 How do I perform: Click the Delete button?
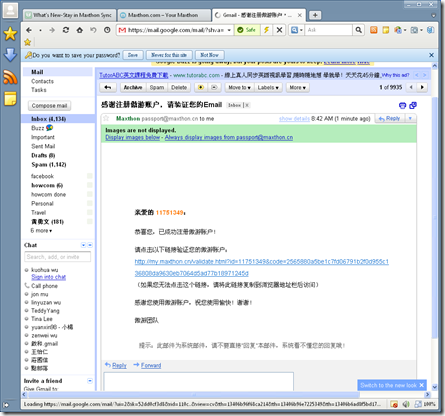pos(179,87)
